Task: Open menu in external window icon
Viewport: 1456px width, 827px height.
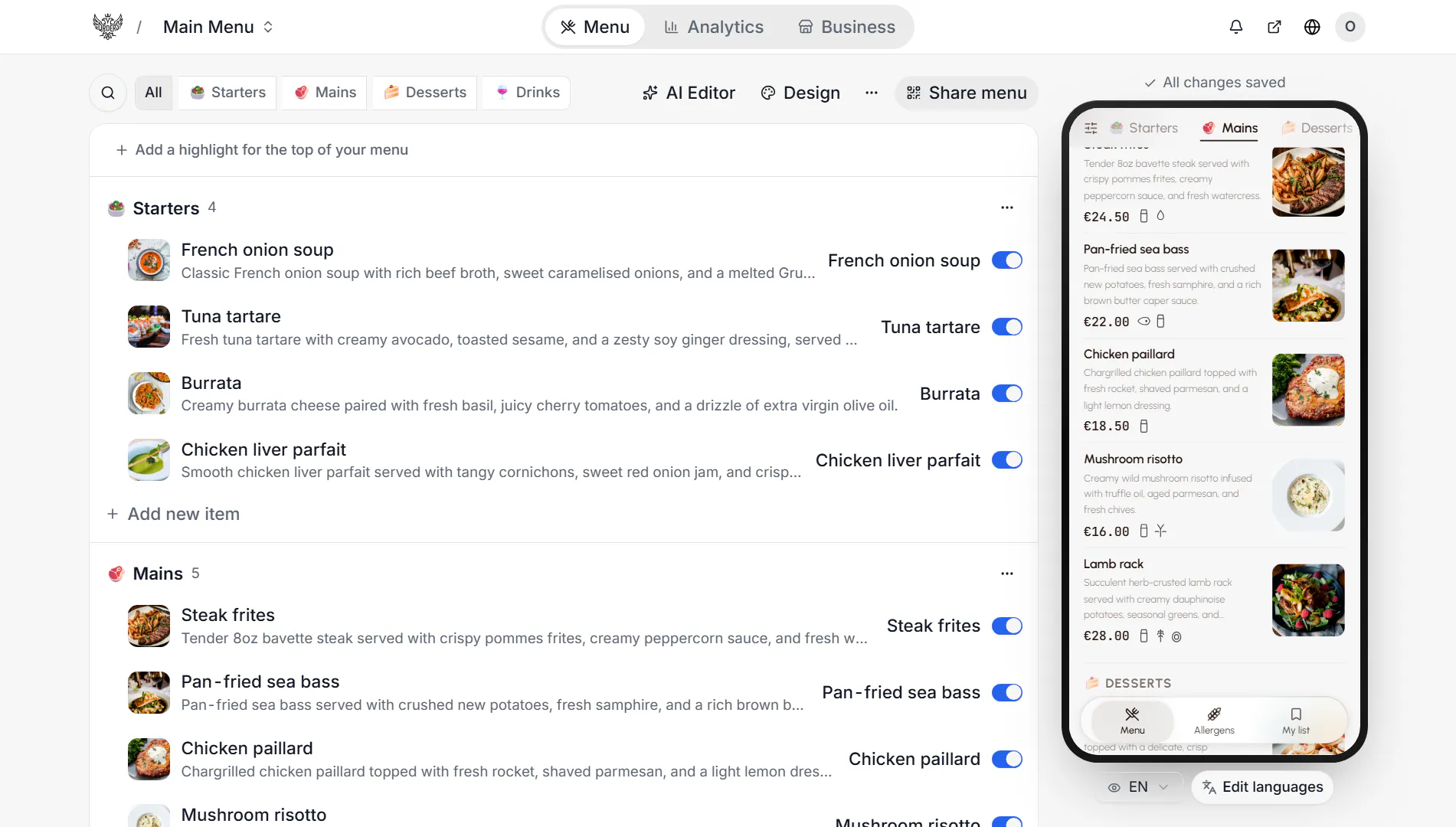Action: tap(1274, 27)
